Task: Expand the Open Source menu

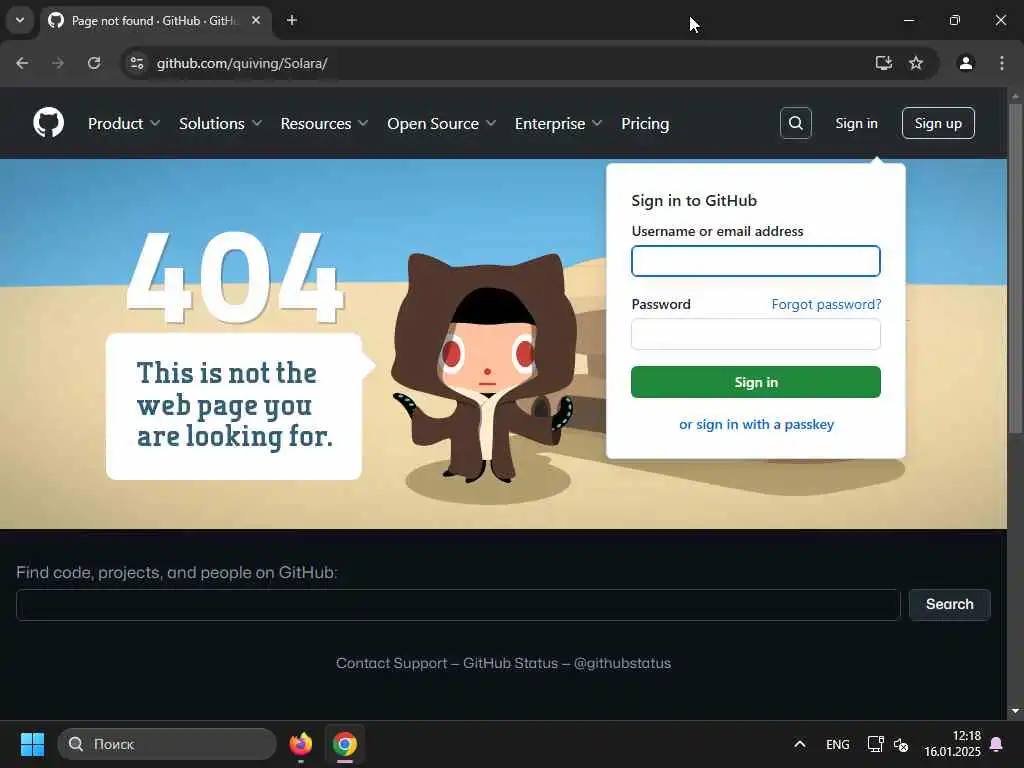Action: (x=441, y=123)
